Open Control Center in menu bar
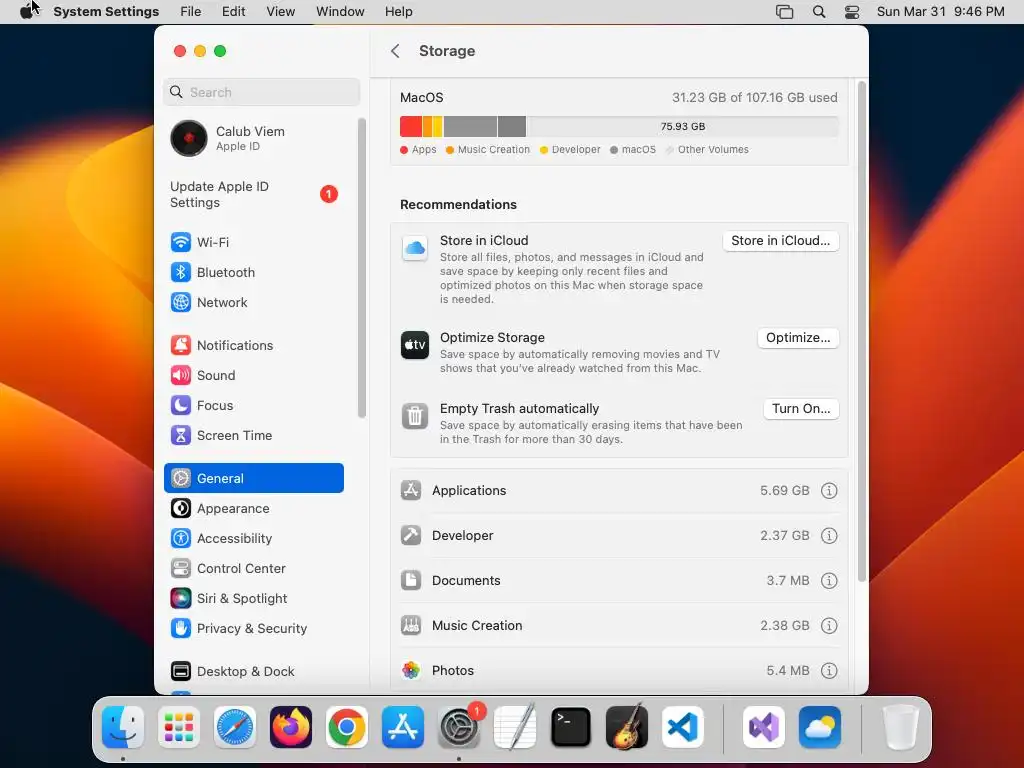 click(852, 12)
